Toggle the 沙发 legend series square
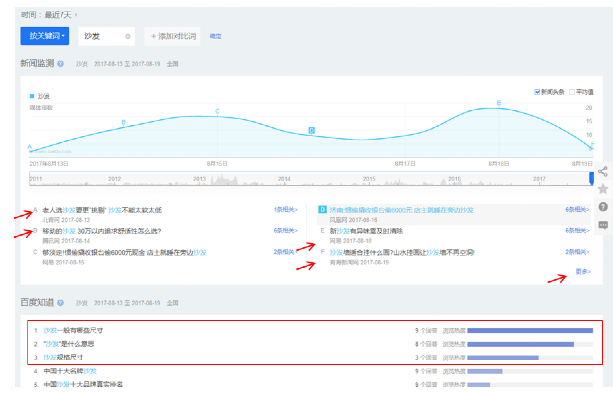613x393 pixels. 32,96
